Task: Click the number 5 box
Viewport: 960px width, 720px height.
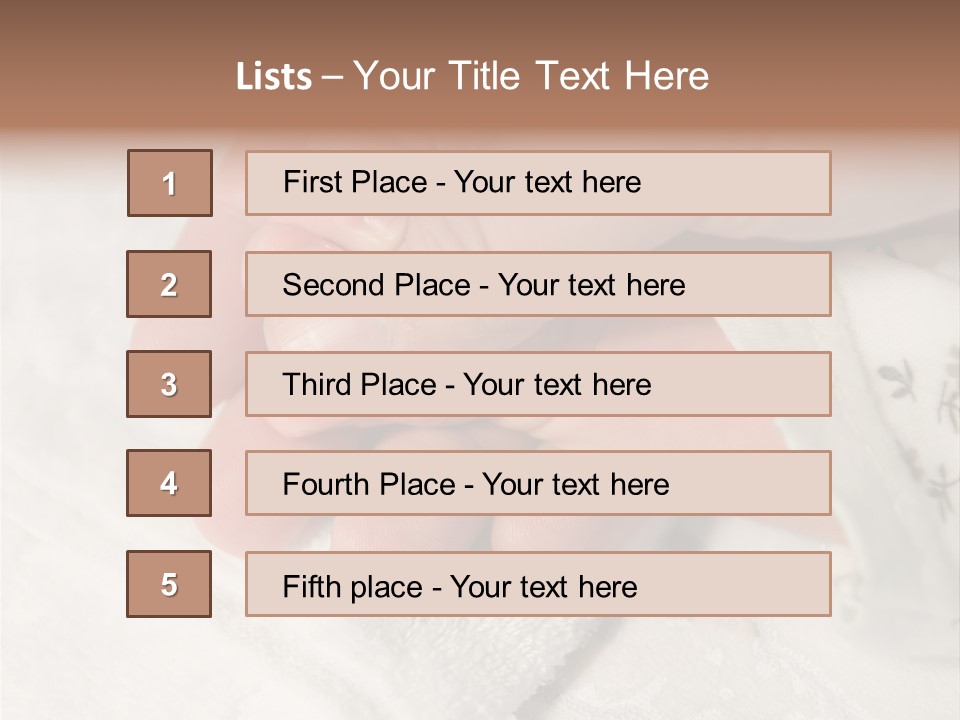Action: point(169,584)
